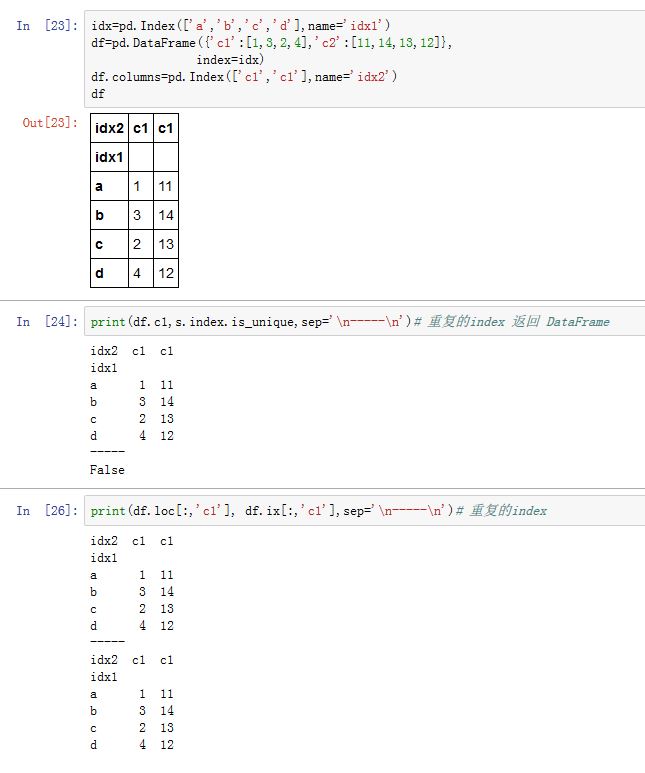Select row label c in DataFrame table
This screenshot has width=645, height=773.
pyautogui.click(x=99, y=244)
